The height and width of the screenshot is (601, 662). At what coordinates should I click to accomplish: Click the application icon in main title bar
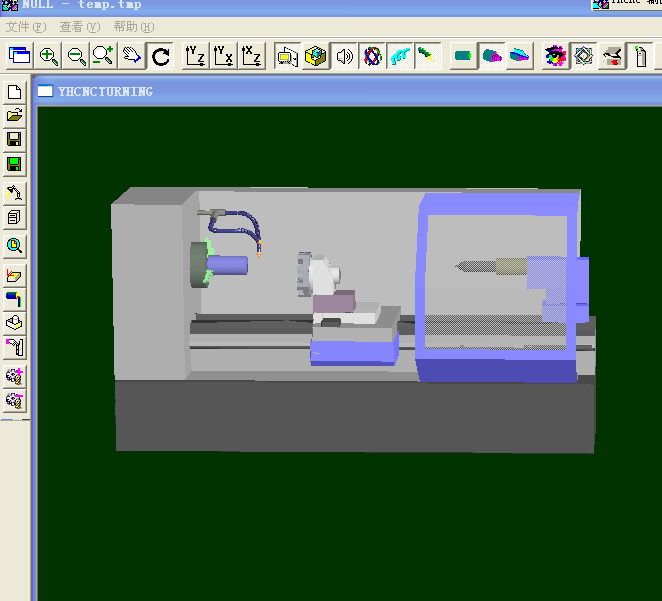pos(10,5)
